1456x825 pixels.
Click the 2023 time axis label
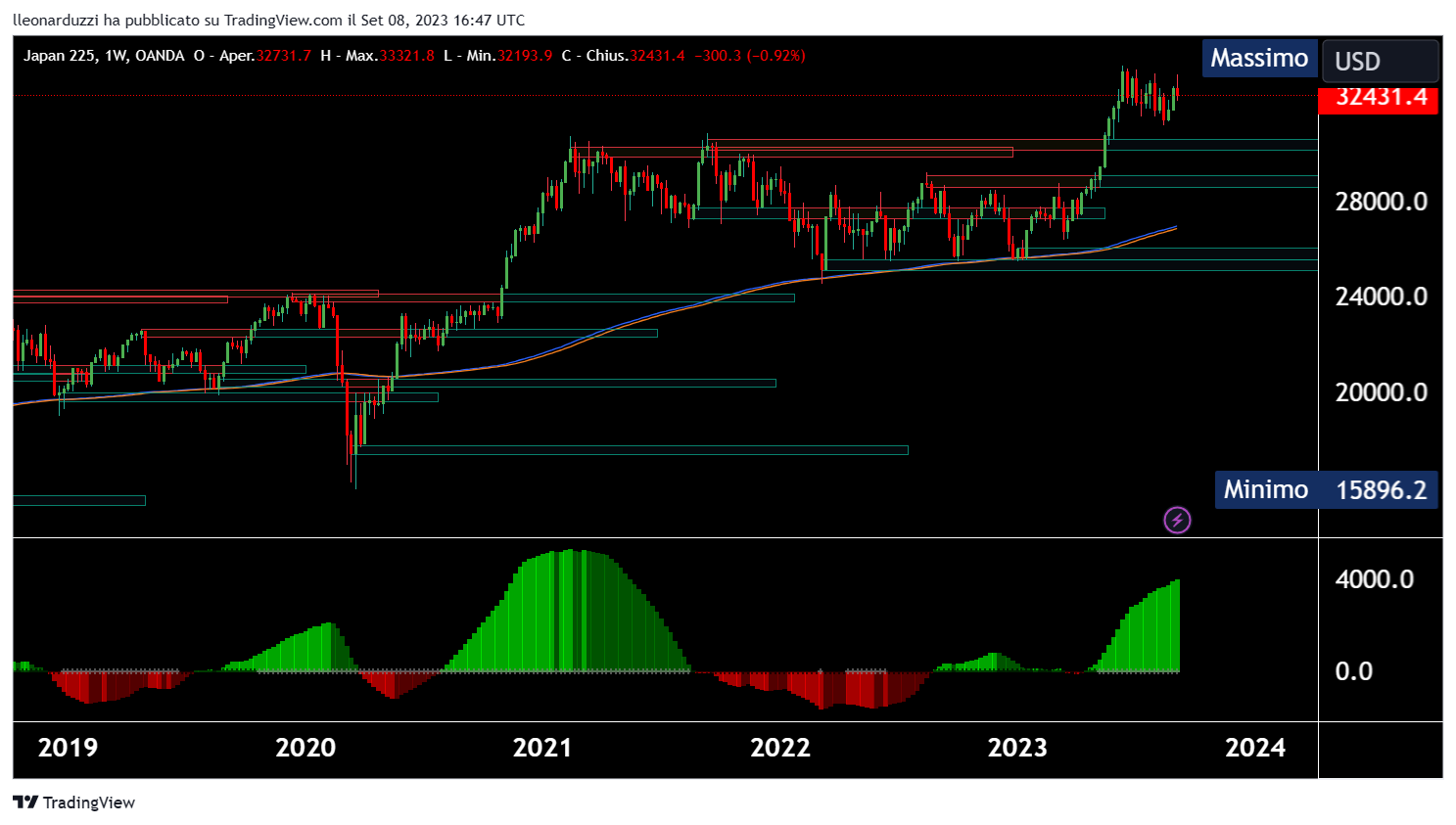(1017, 748)
